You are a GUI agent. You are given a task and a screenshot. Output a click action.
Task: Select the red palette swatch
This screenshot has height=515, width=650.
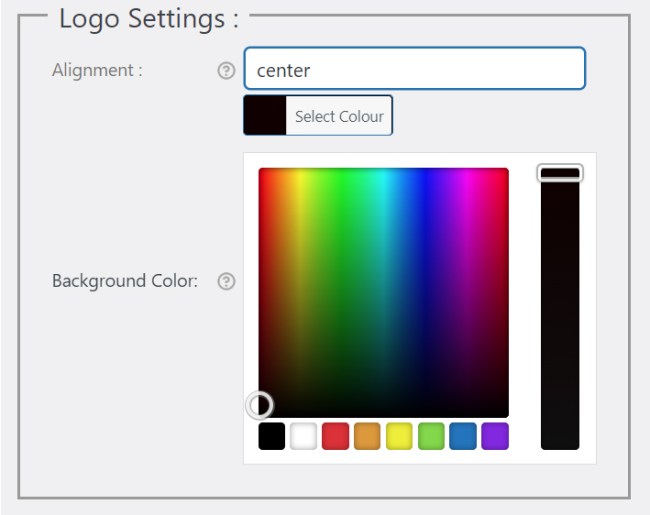pos(335,436)
